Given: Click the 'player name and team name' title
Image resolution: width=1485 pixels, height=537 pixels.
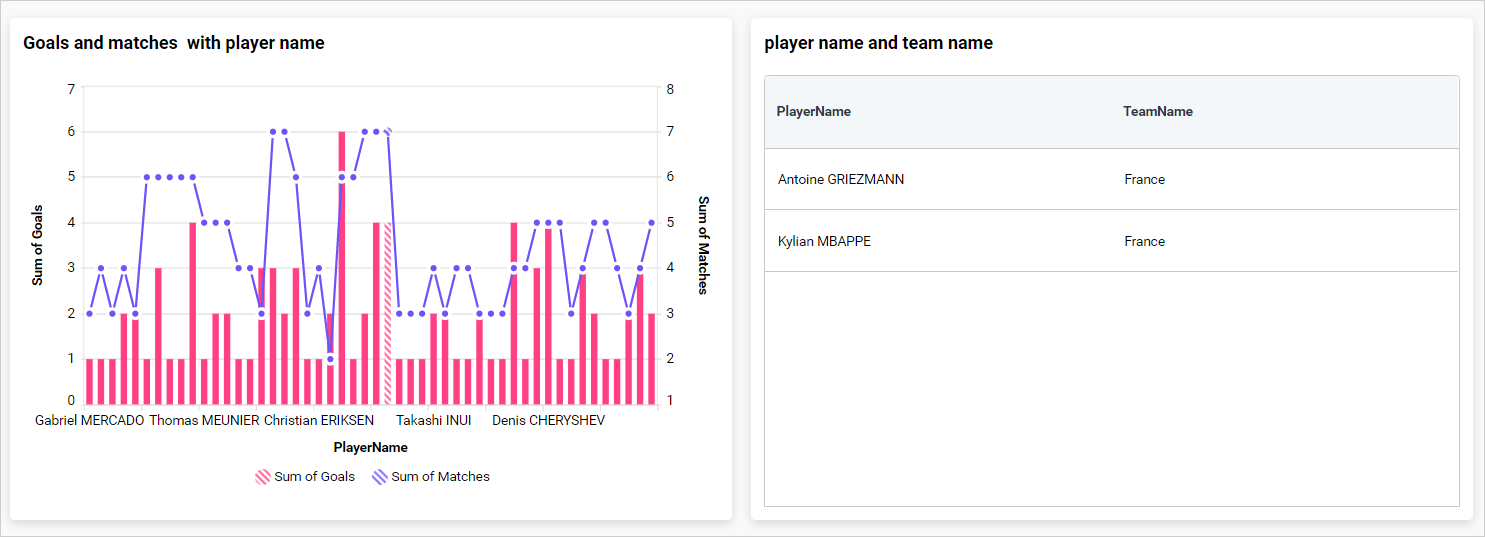Looking at the screenshot, I should coord(878,43).
